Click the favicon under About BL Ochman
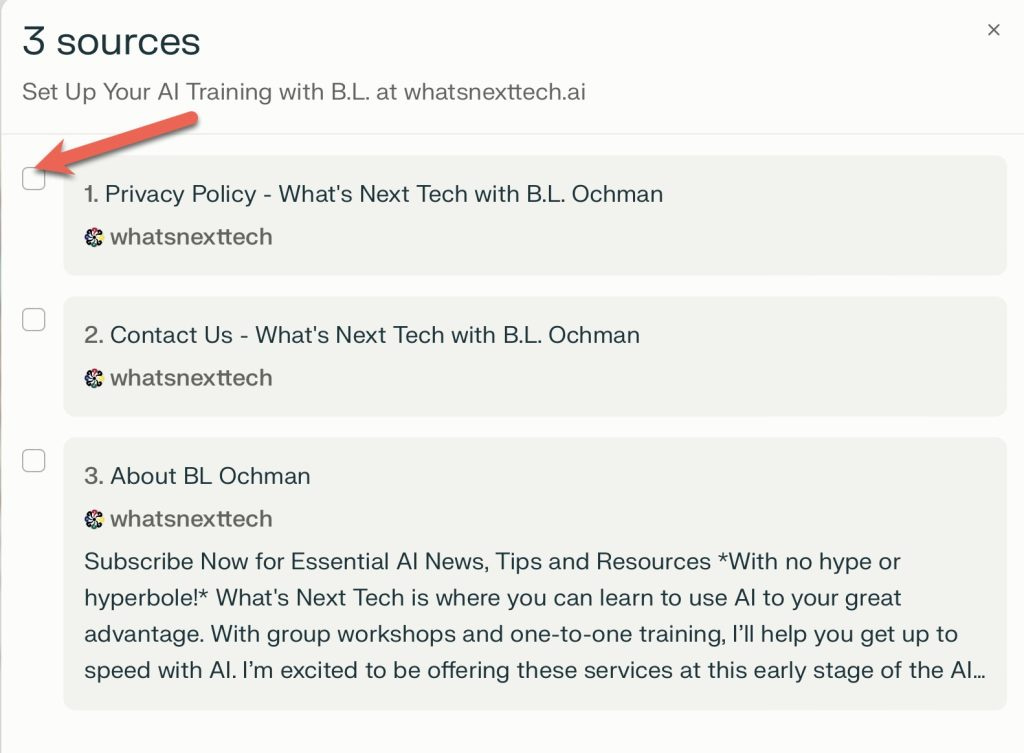1024x753 pixels. tap(94, 519)
